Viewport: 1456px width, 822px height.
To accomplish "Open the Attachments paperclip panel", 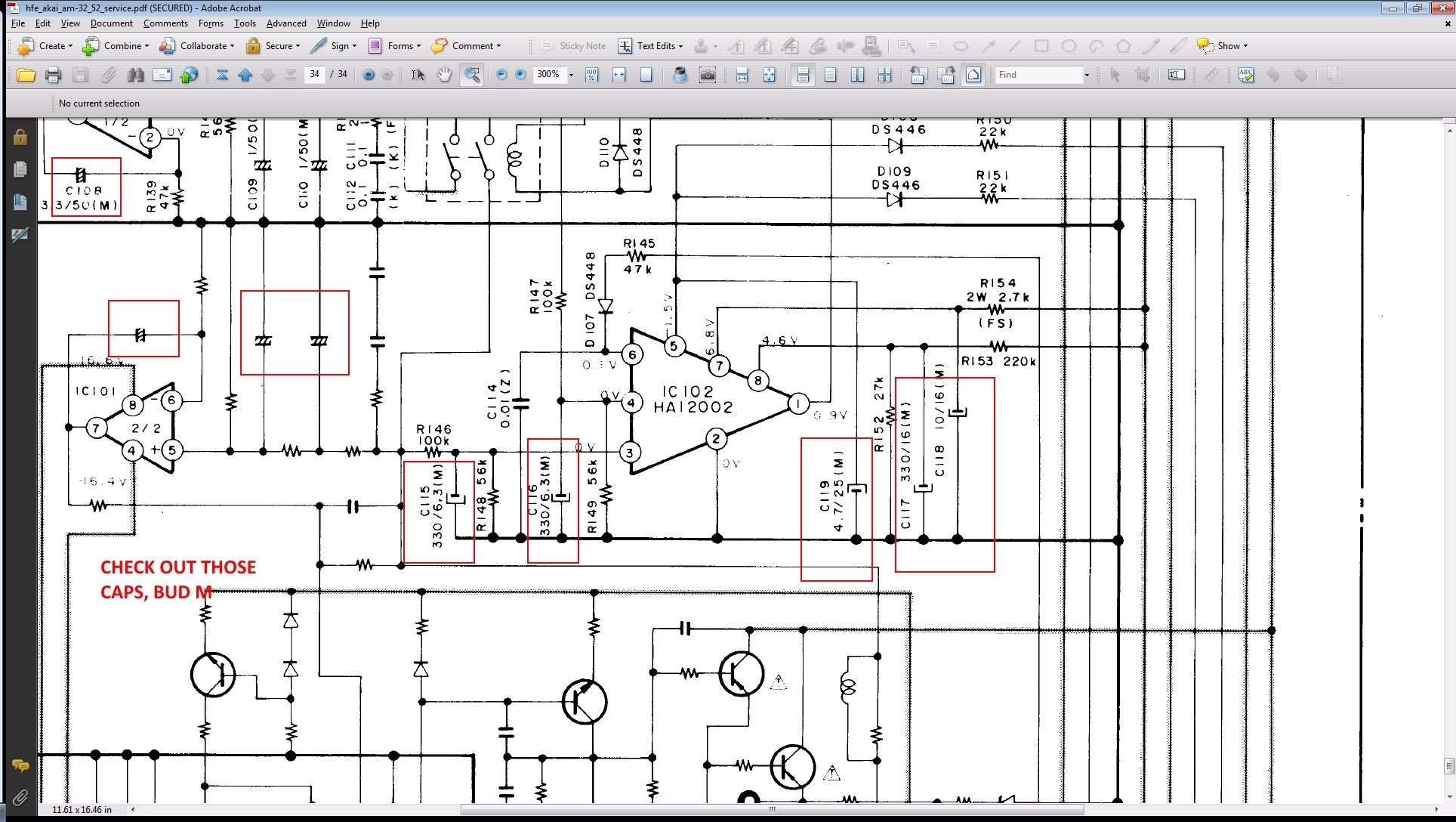I will click(20, 797).
